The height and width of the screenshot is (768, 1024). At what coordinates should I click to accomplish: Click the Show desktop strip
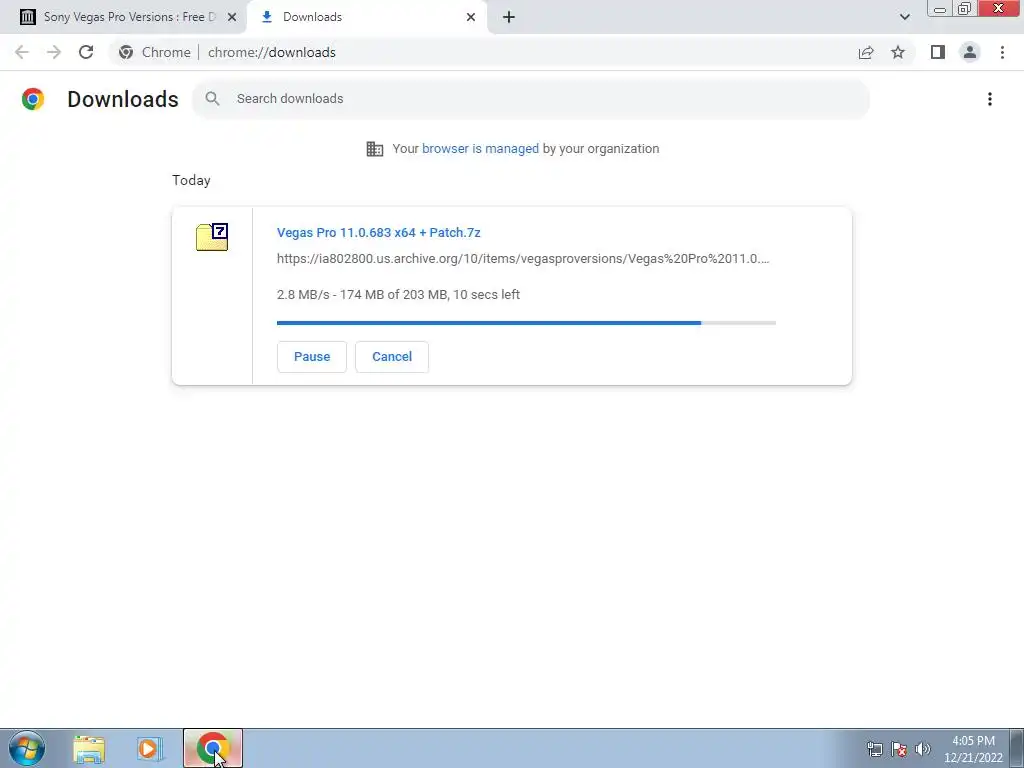(1017, 748)
